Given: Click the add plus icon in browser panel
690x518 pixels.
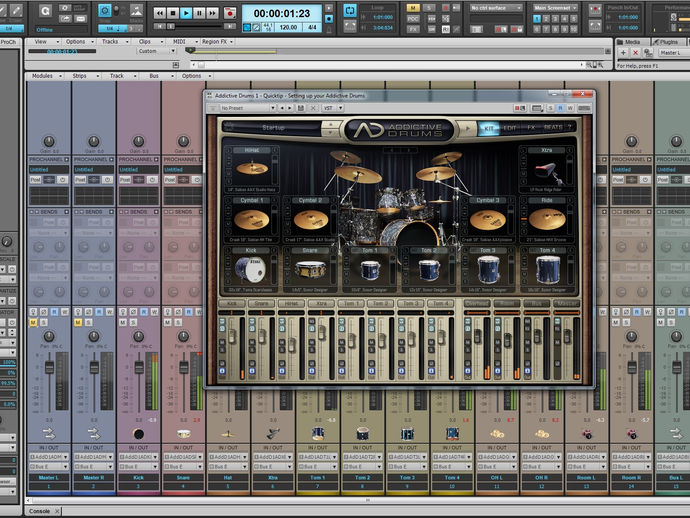Looking at the screenshot, I should point(623,53).
